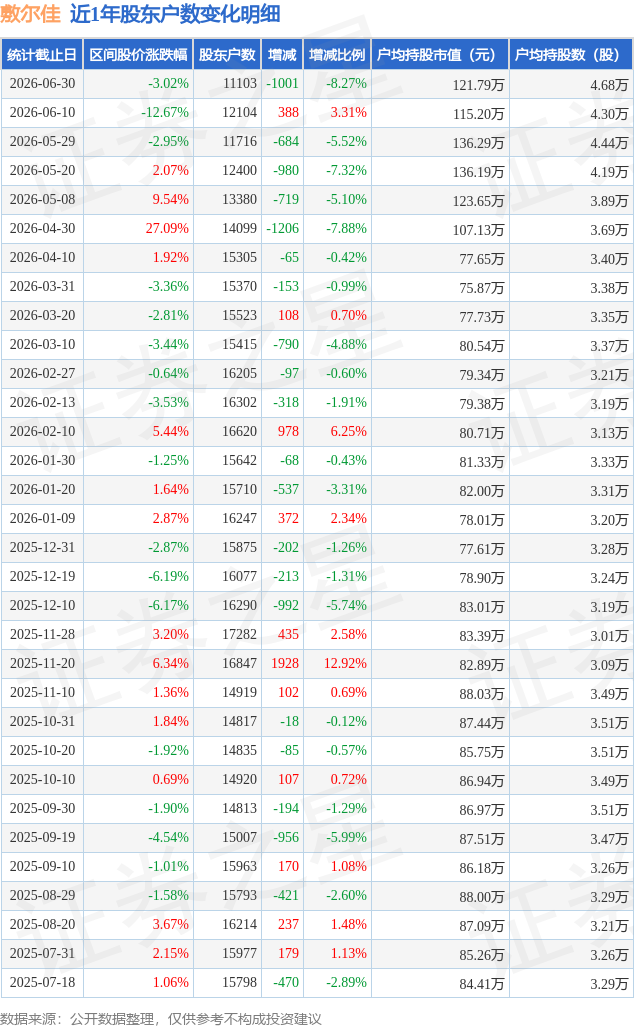Select the 4.68万 average shares cell
The image size is (634, 1028).
(609, 85)
